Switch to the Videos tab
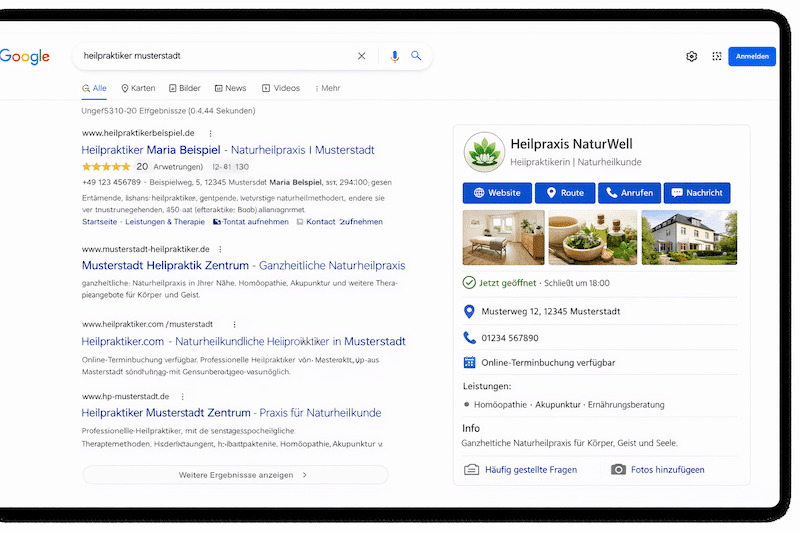800x533 pixels. tap(281, 88)
